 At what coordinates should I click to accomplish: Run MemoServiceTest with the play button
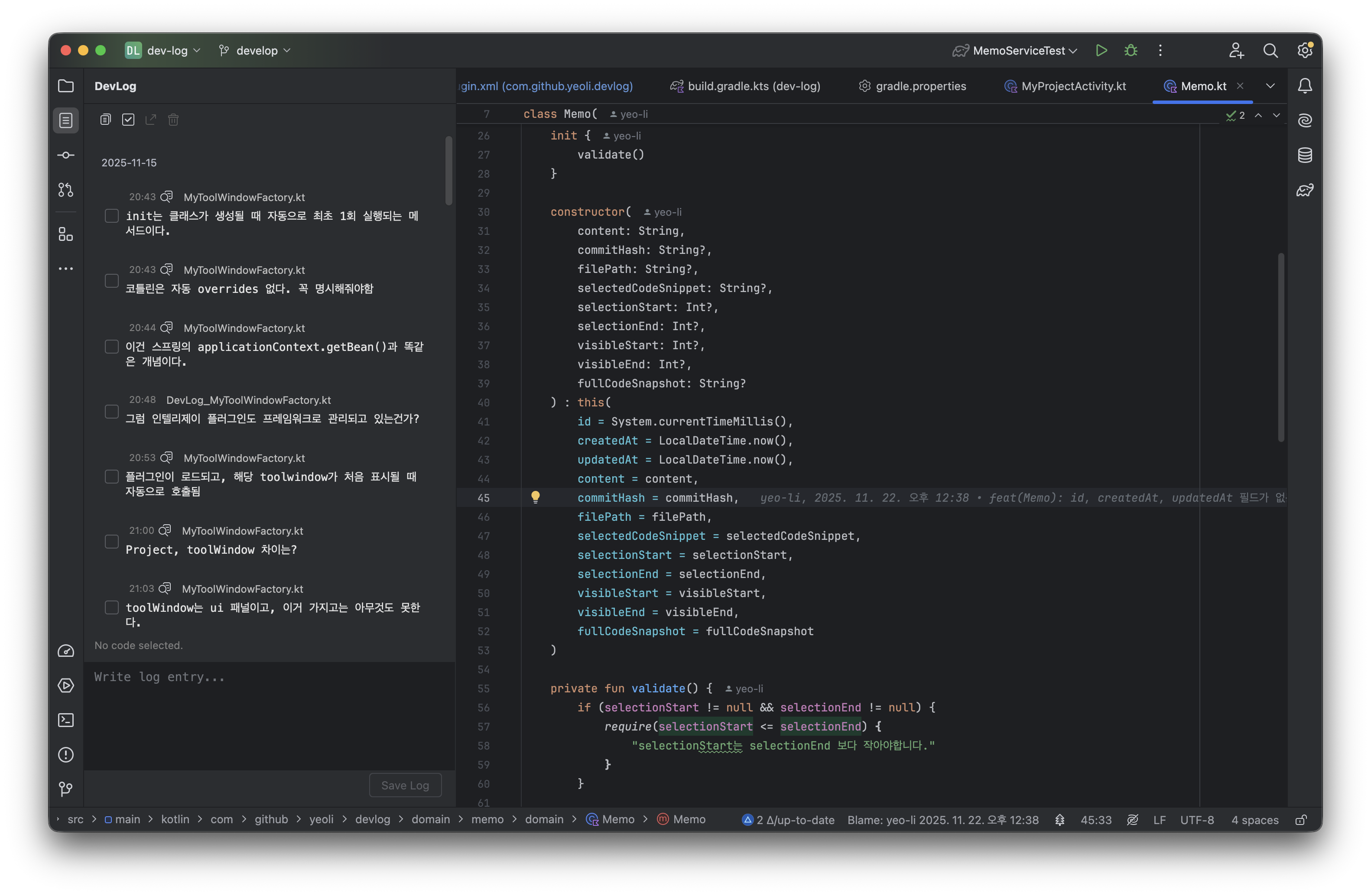tap(1101, 51)
